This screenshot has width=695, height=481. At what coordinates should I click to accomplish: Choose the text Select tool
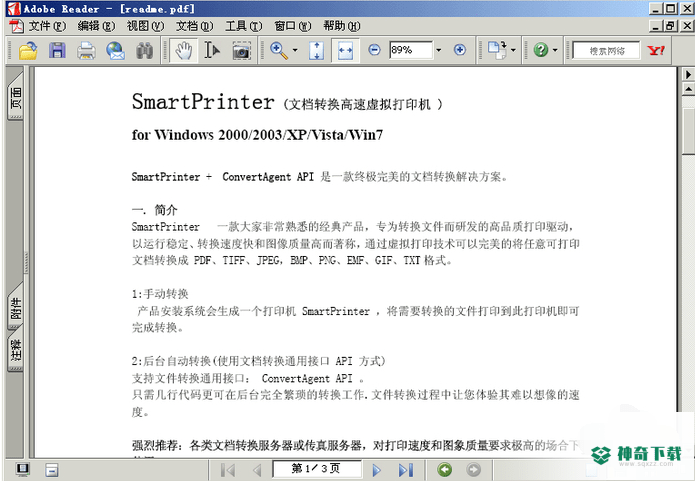pyautogui.click(x=212, y=51)
